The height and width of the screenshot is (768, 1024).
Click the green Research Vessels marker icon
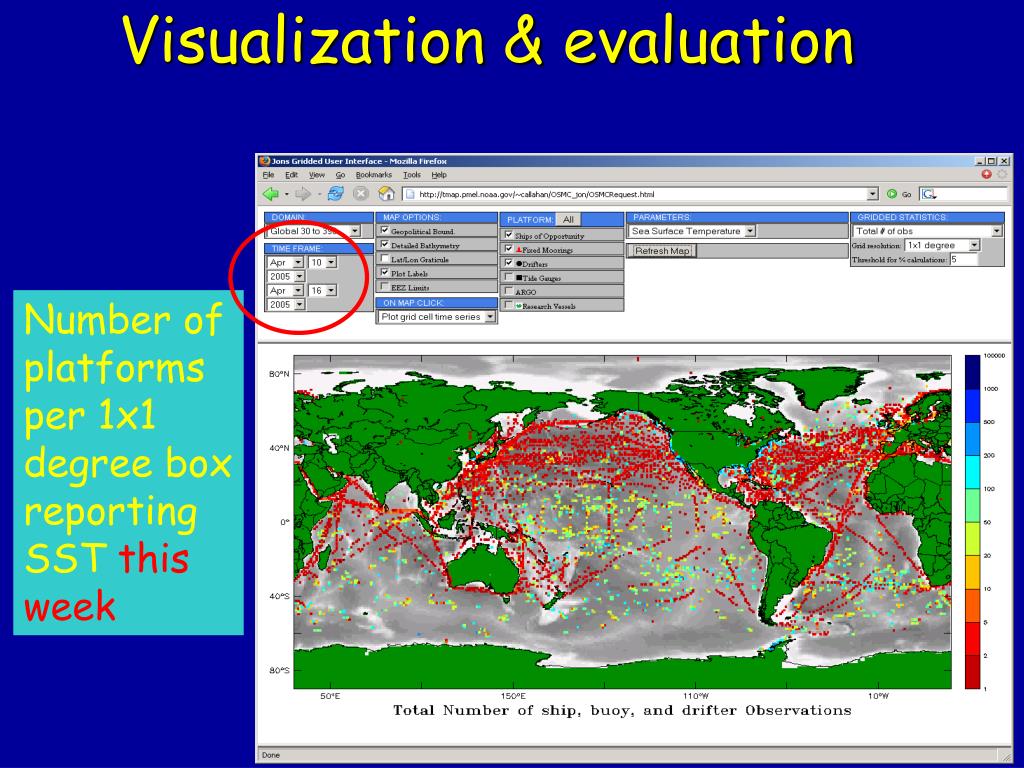[519, 306]
